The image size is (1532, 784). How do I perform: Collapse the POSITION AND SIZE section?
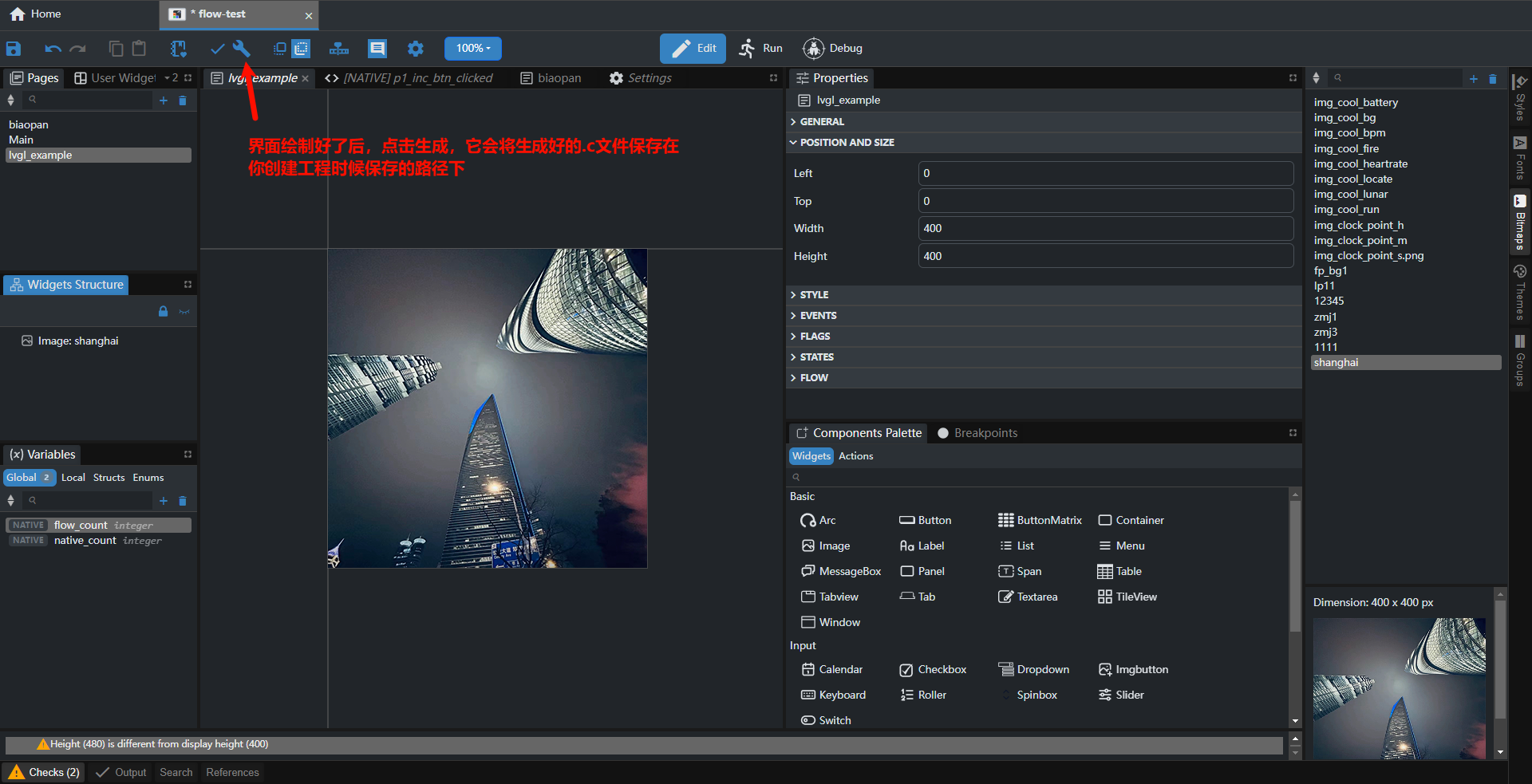point(847,143)
